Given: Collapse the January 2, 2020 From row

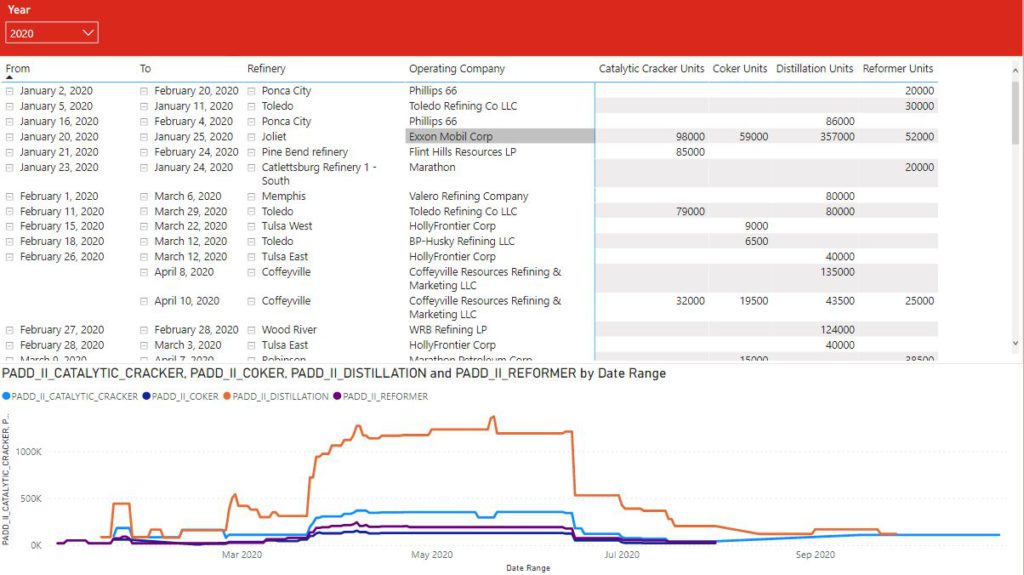Looking at the screenshot, I should 10,91.
